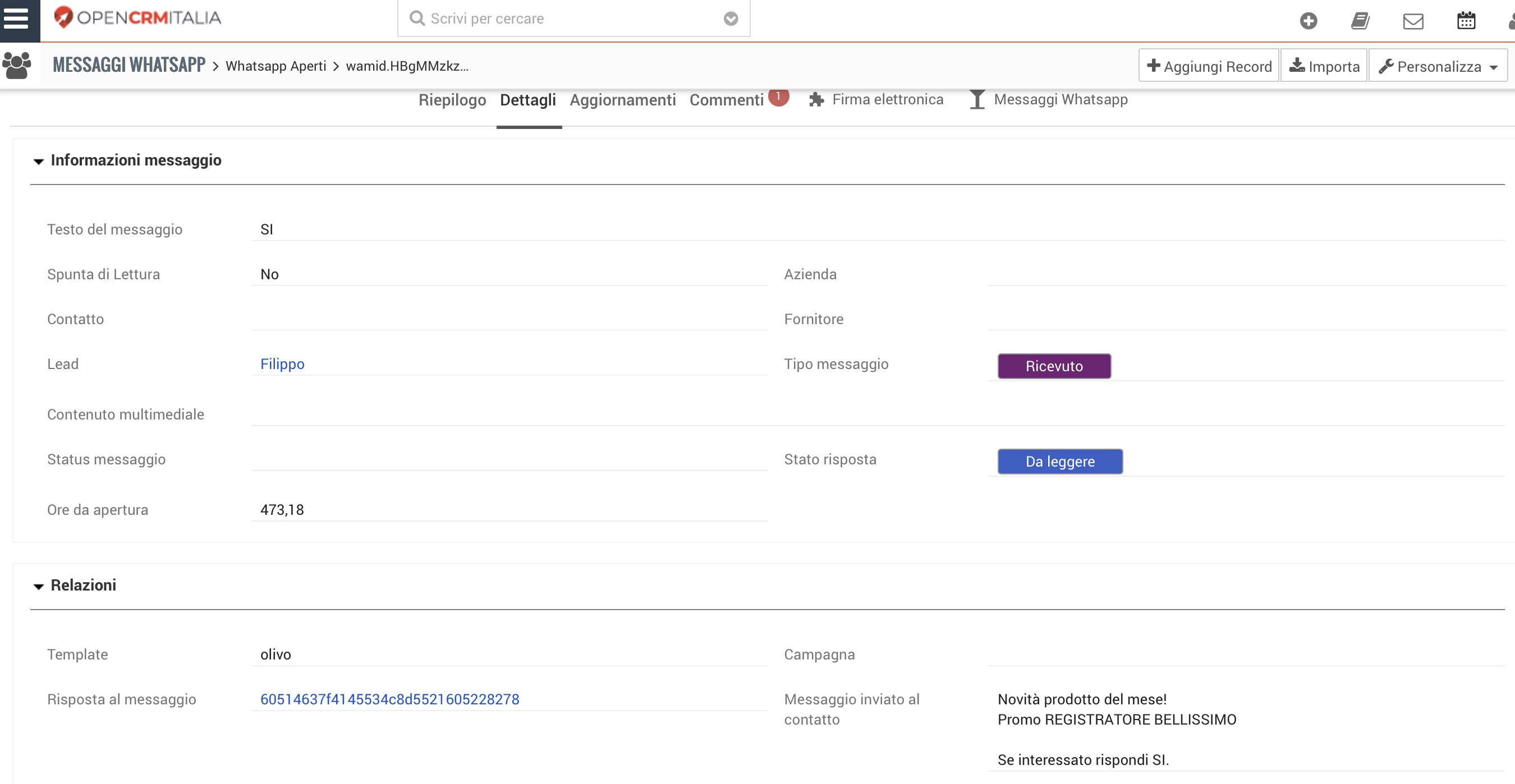Open the mail envelope icon

click(1413, 21)
